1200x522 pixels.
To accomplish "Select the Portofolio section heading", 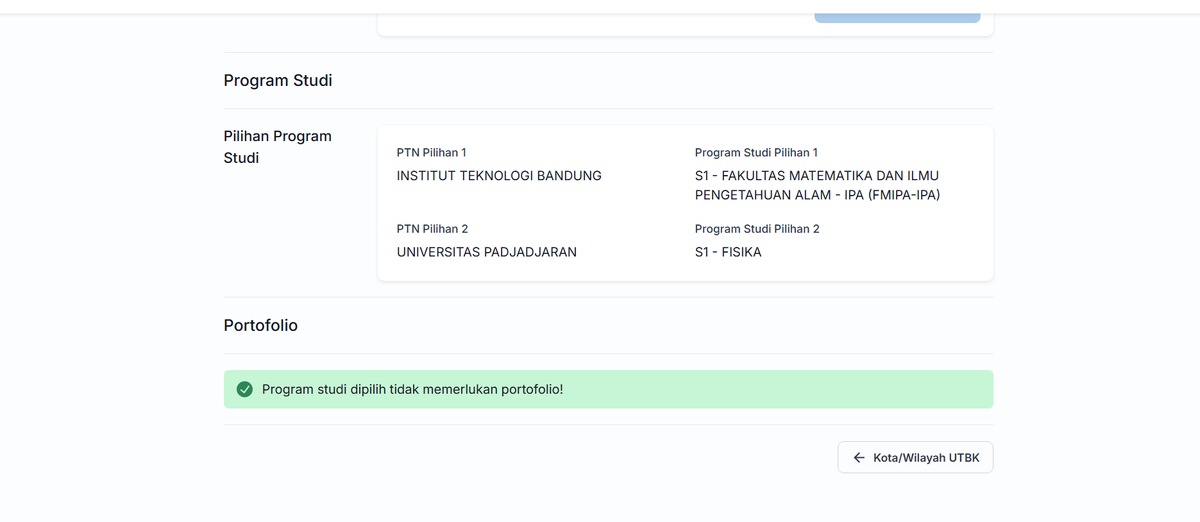I will tap(261, 325).
